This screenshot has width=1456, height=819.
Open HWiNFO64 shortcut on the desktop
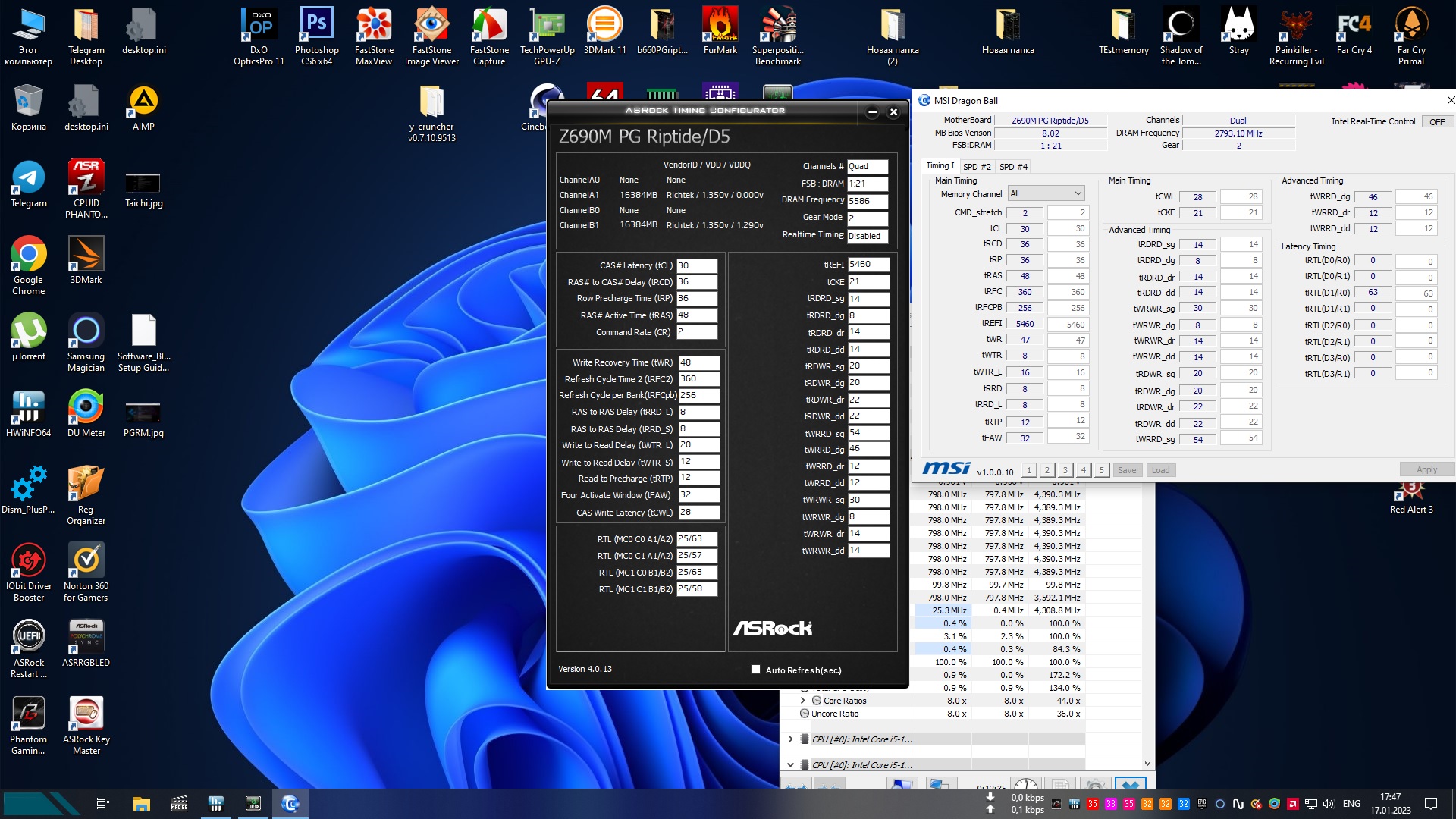pyautogui.click(x=28, y=413)
